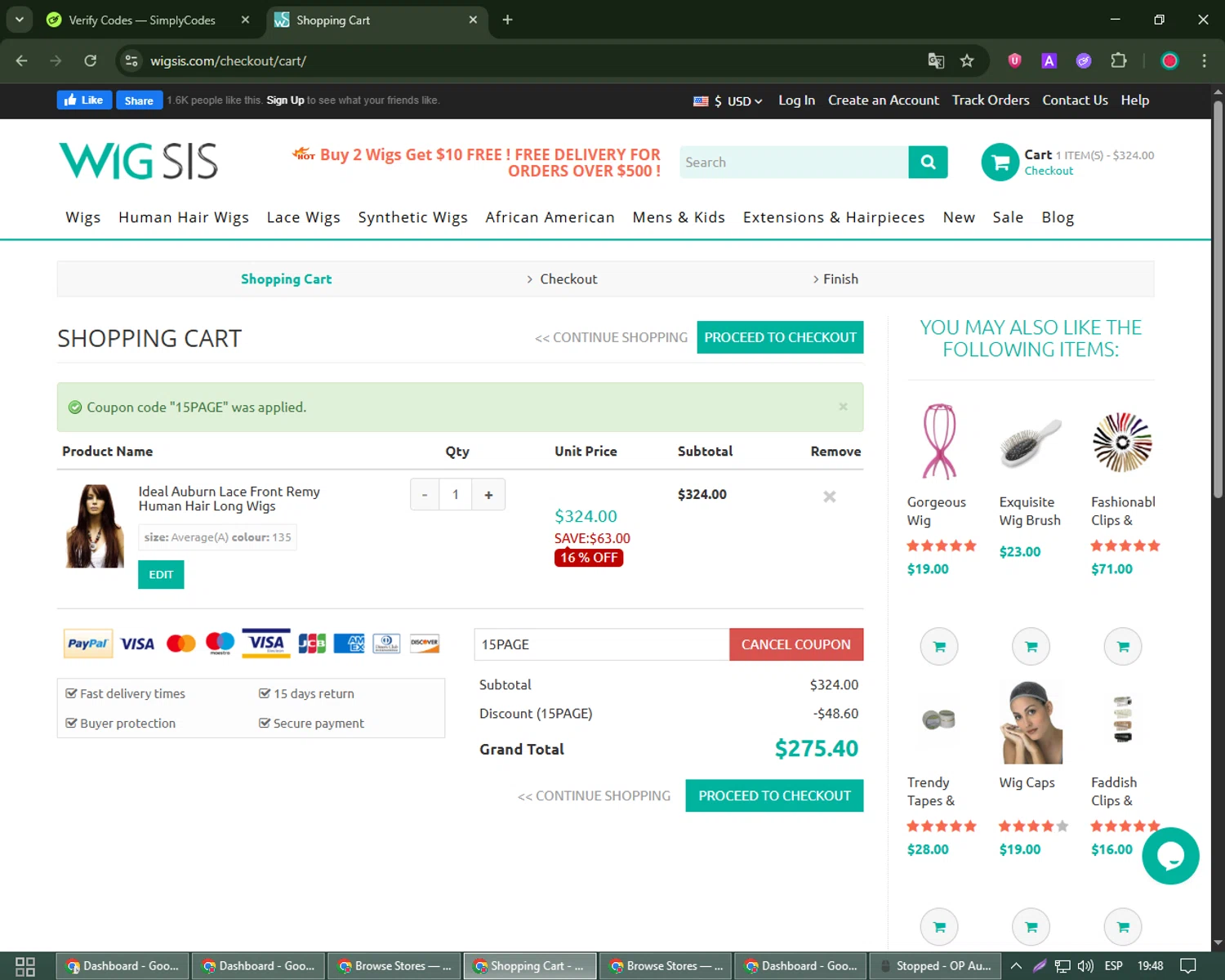Open the live chat bubble
This screenshot has width=1225, height=980.
1170,856
